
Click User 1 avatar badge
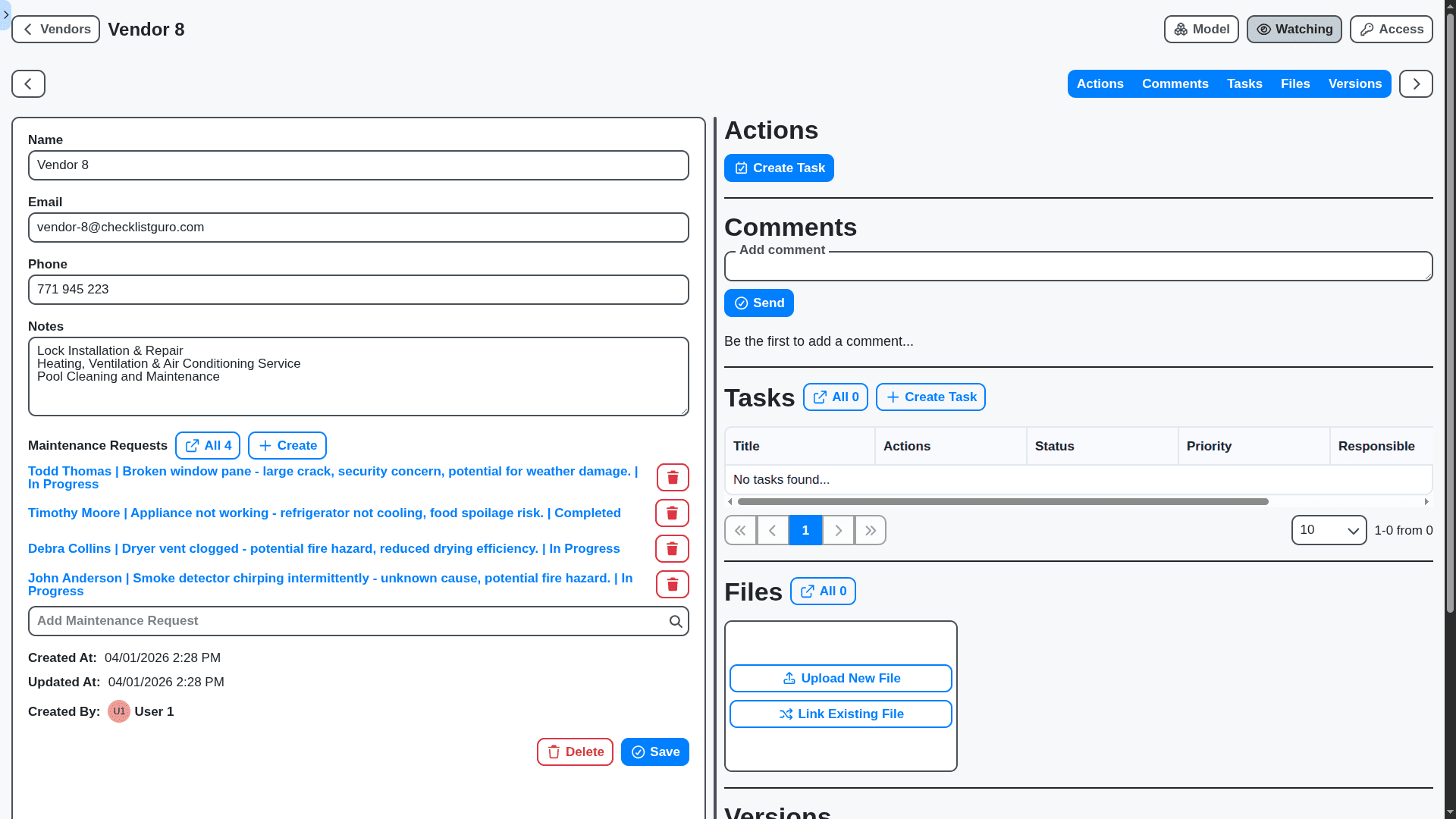point(119,712)
